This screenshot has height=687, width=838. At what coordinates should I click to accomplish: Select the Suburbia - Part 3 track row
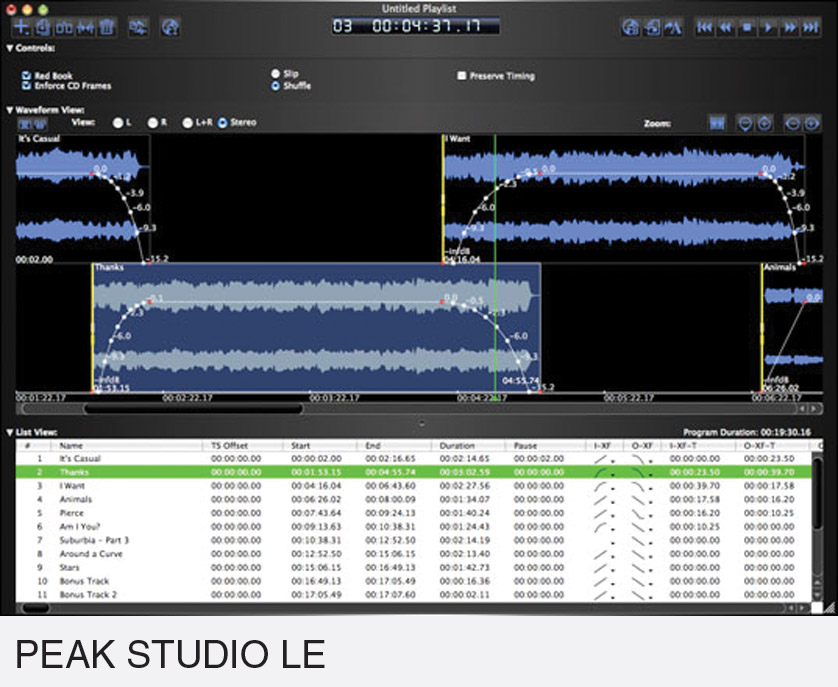coord(414,541)
